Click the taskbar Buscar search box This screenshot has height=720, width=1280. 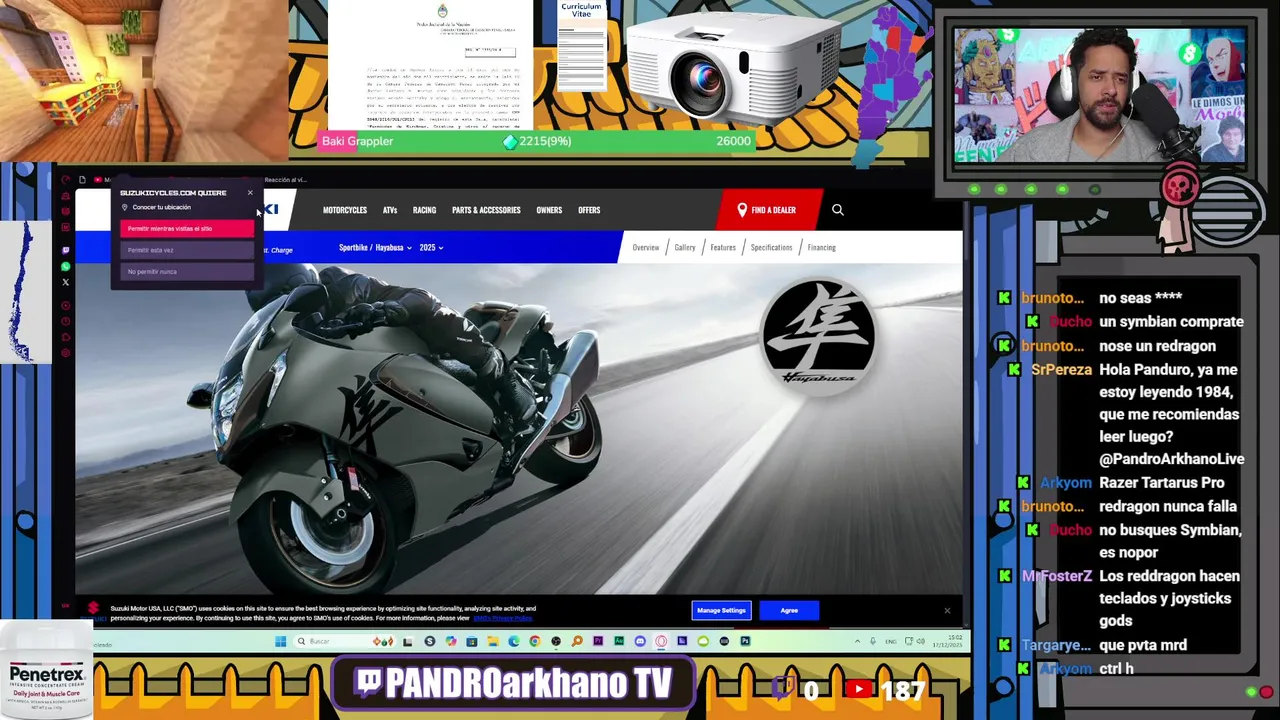tap(345, 641)
